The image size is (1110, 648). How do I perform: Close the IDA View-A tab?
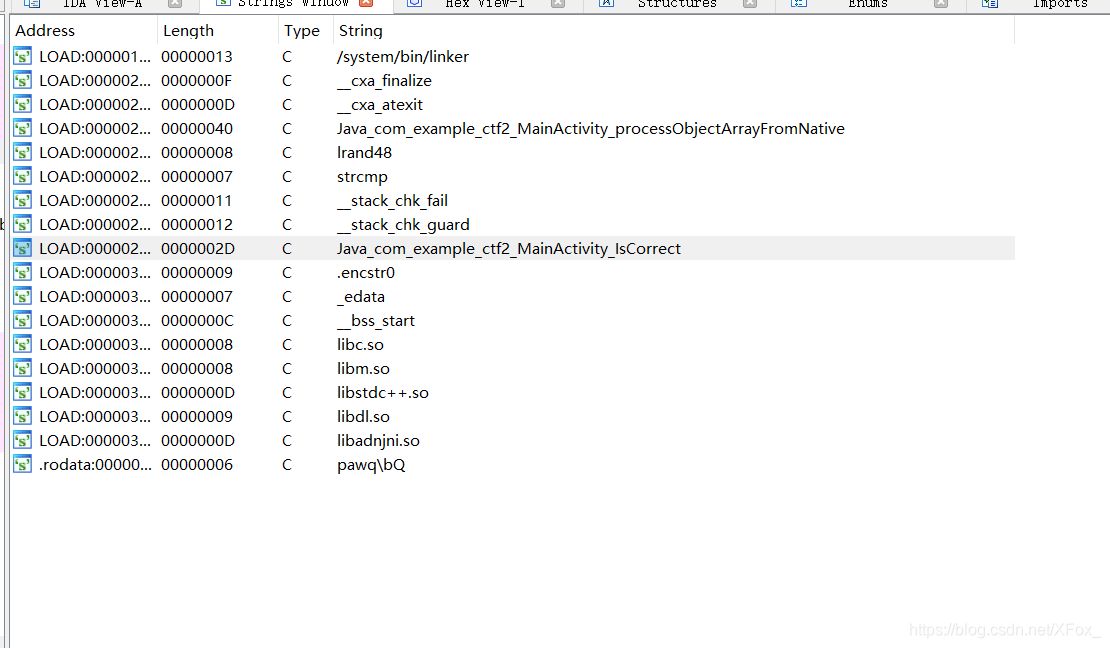coord(175,3)
